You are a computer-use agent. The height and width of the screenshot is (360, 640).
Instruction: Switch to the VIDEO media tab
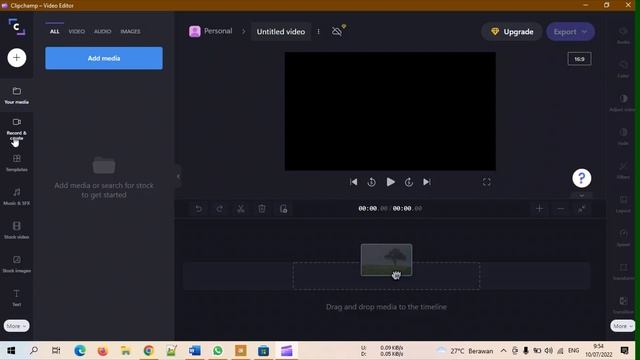(x=77, y=31)
